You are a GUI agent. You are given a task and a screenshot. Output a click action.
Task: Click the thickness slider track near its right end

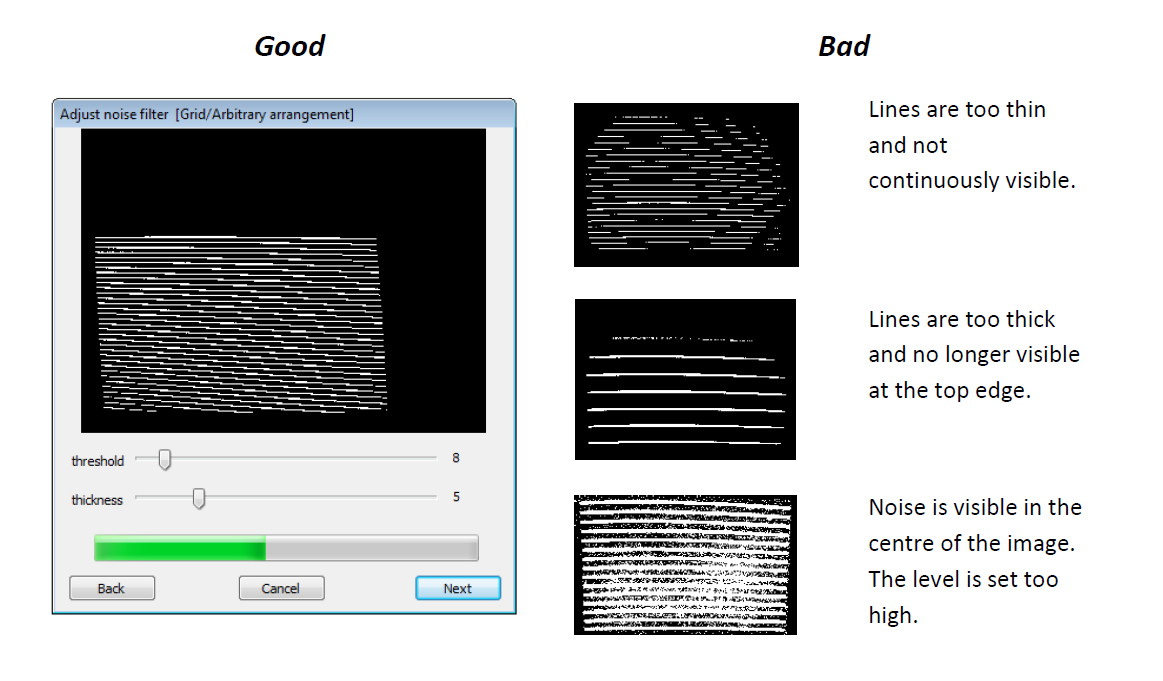[x=420, y=498]
